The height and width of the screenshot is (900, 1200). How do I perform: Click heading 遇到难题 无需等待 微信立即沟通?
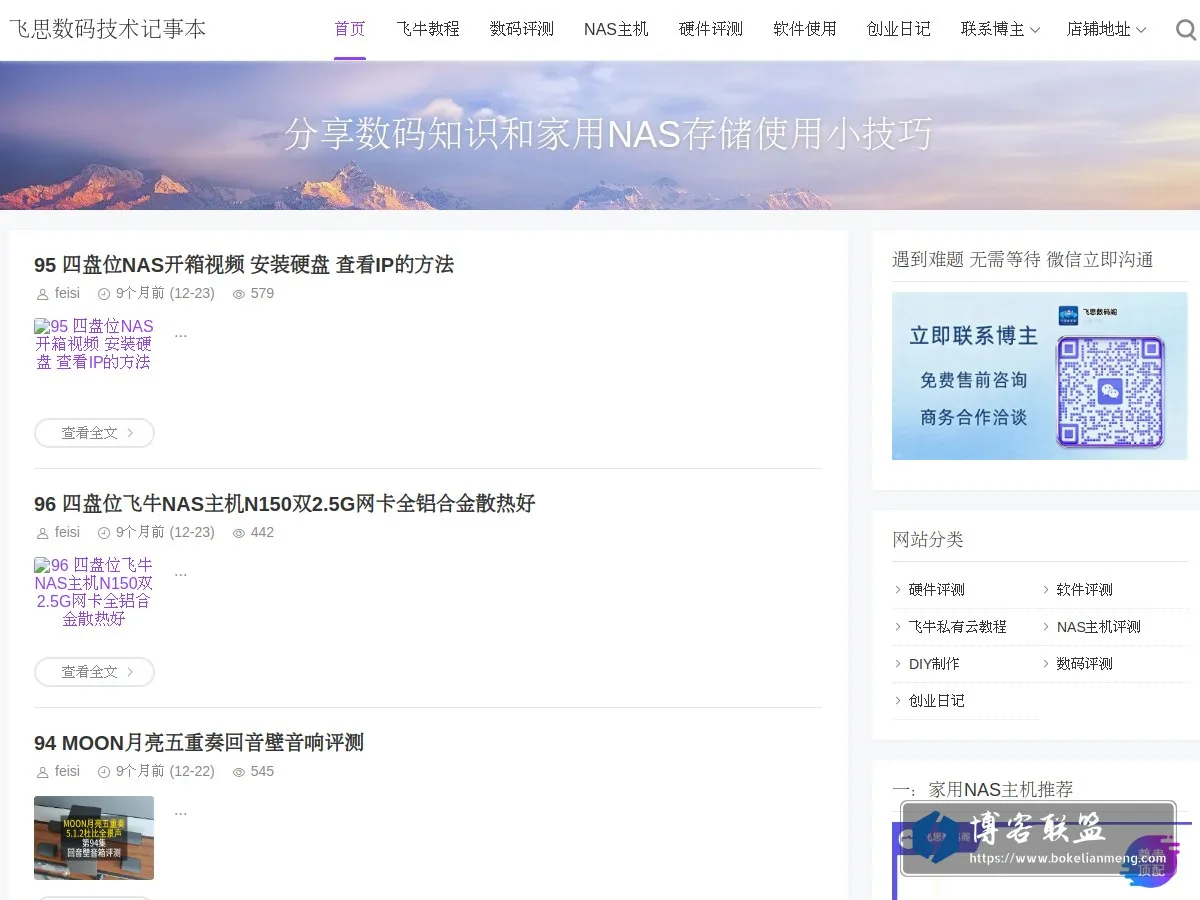click(x=1023, y=260)
